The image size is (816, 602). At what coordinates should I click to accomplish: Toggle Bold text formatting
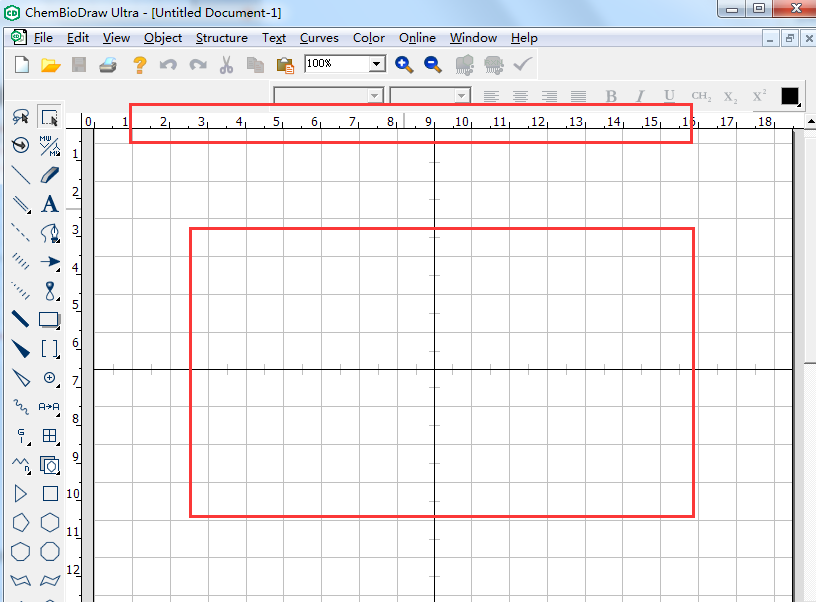click(611, 96)
